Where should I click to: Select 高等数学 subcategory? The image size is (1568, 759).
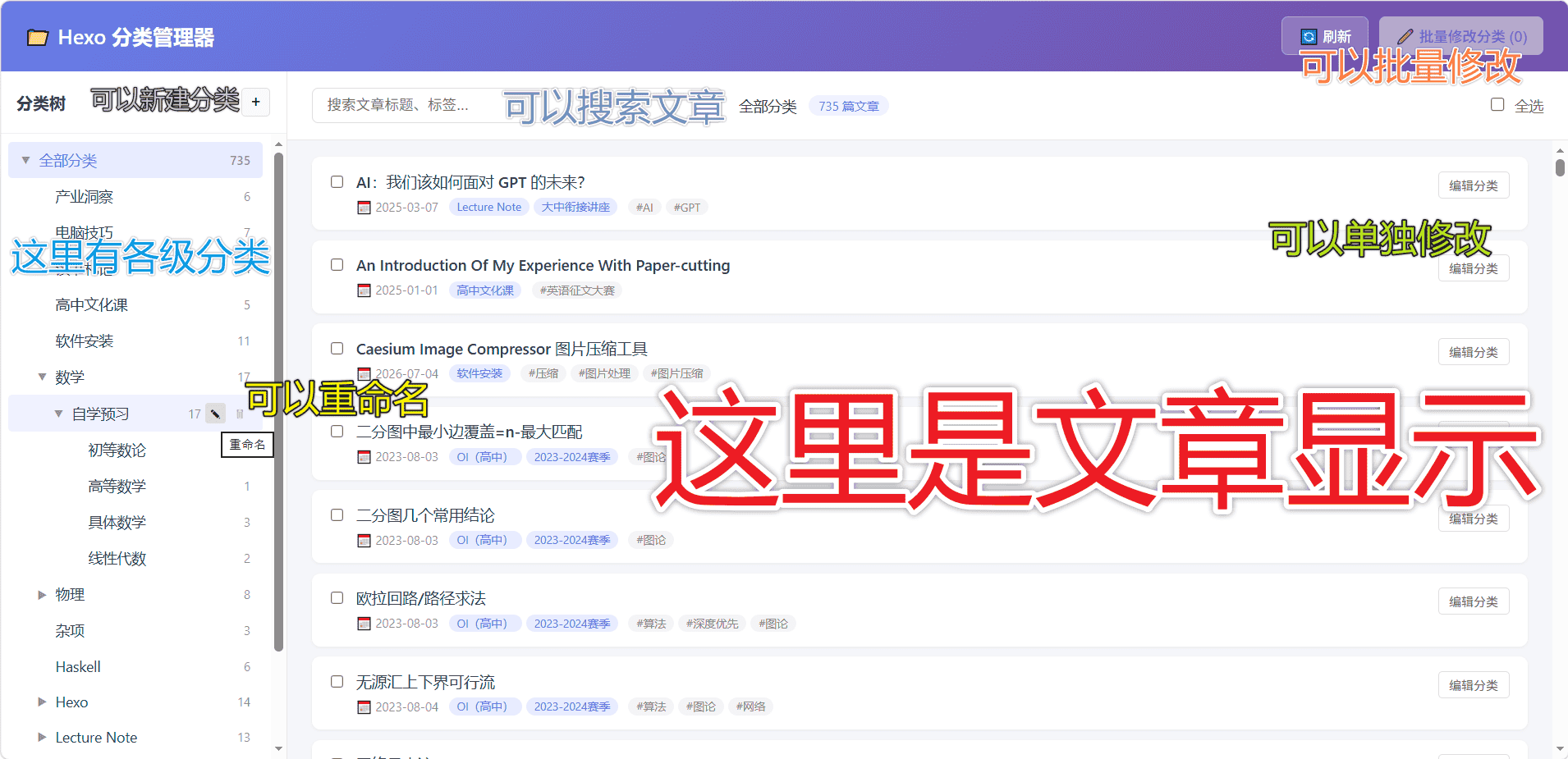[x=135, y=486]
